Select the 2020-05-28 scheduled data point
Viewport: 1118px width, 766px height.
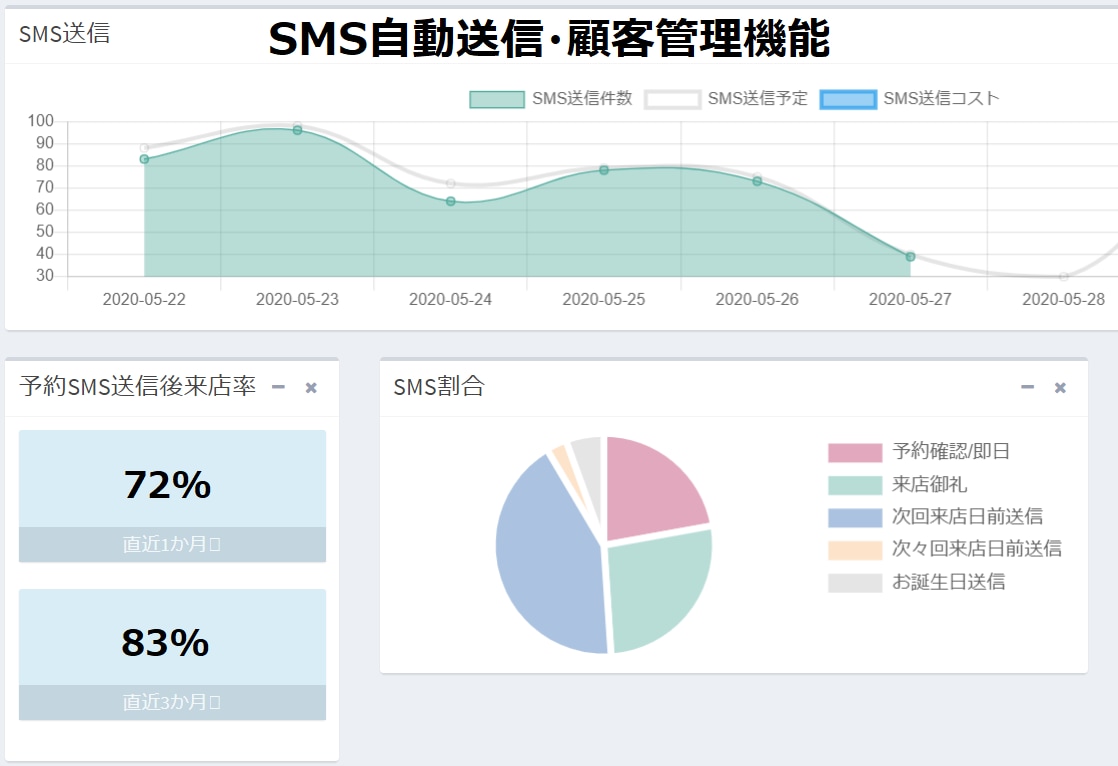pos(1064,277)
